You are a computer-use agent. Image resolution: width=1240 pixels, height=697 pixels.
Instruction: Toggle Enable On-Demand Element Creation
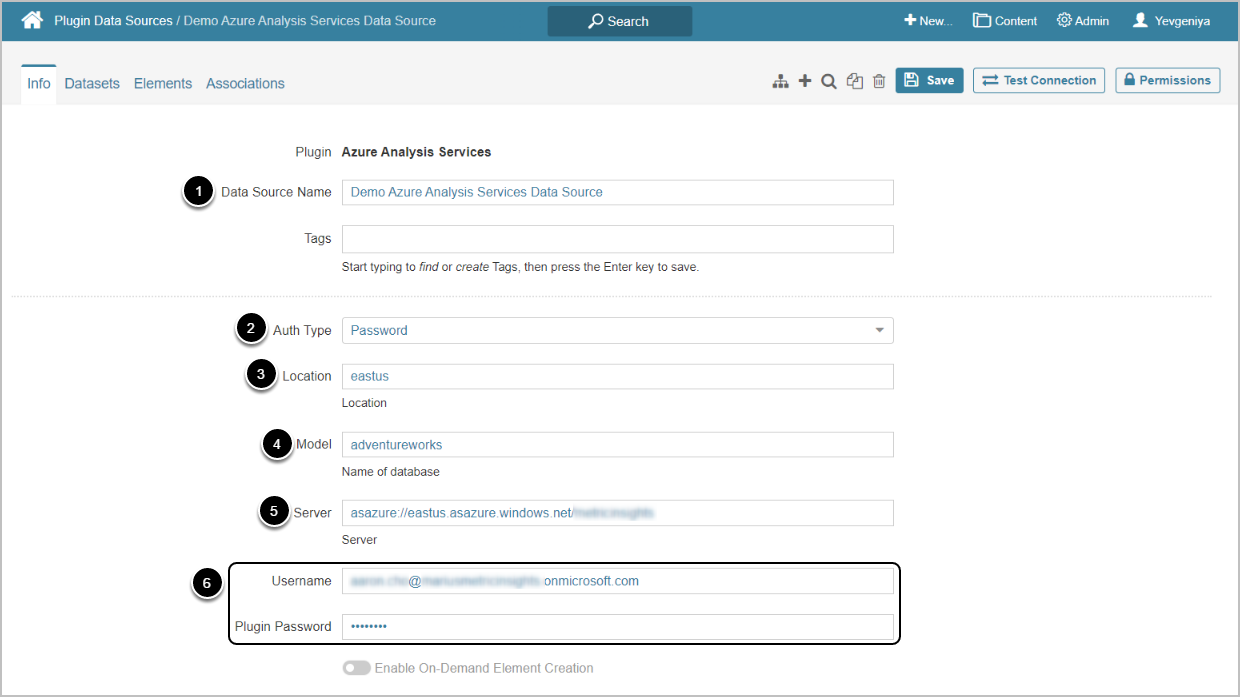[356, 668]
